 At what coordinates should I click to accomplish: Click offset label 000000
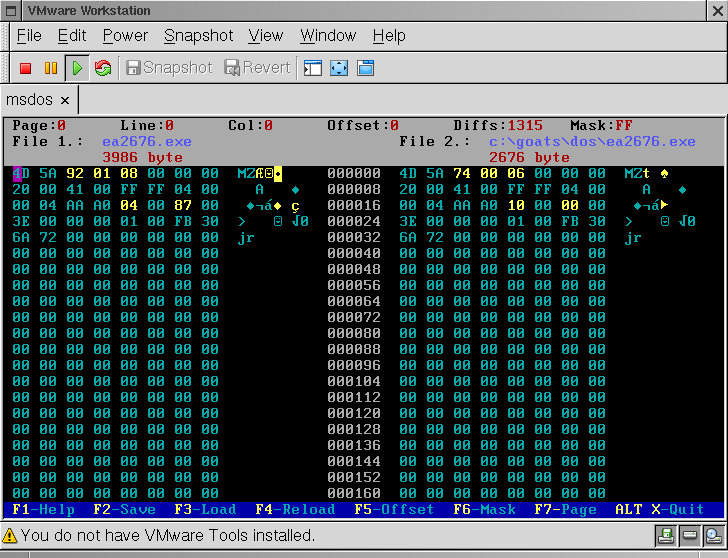(x=354, y=174)
